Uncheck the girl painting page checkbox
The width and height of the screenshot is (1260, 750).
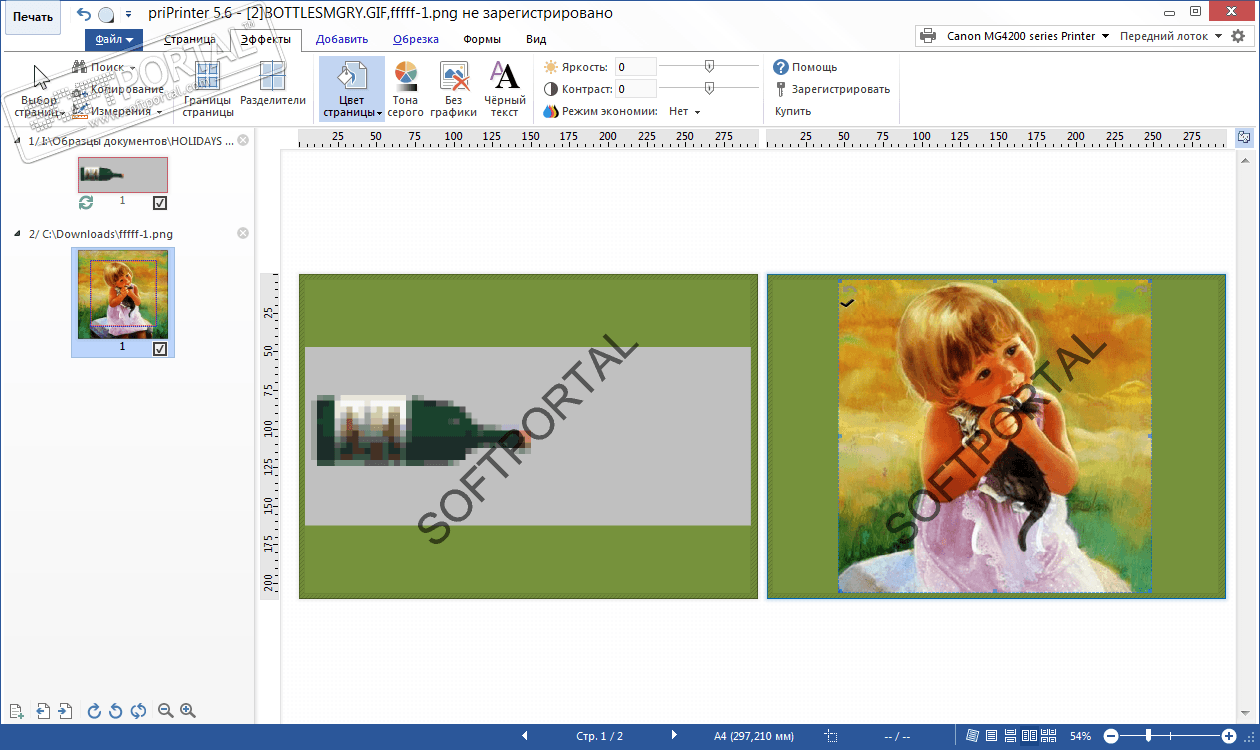point(160,349)
